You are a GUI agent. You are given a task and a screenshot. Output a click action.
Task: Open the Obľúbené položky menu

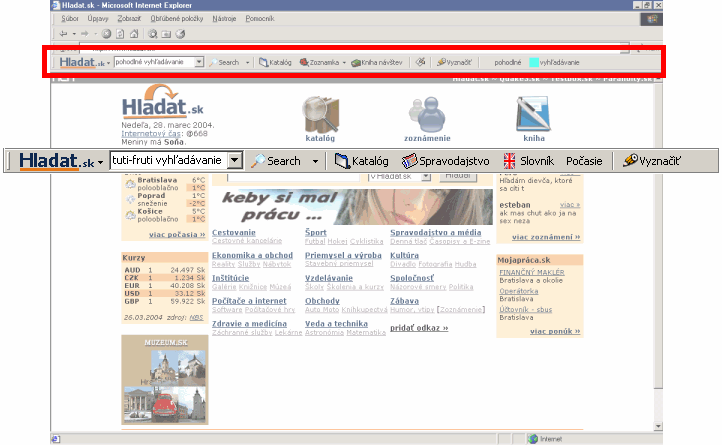(x=177, y=18)
